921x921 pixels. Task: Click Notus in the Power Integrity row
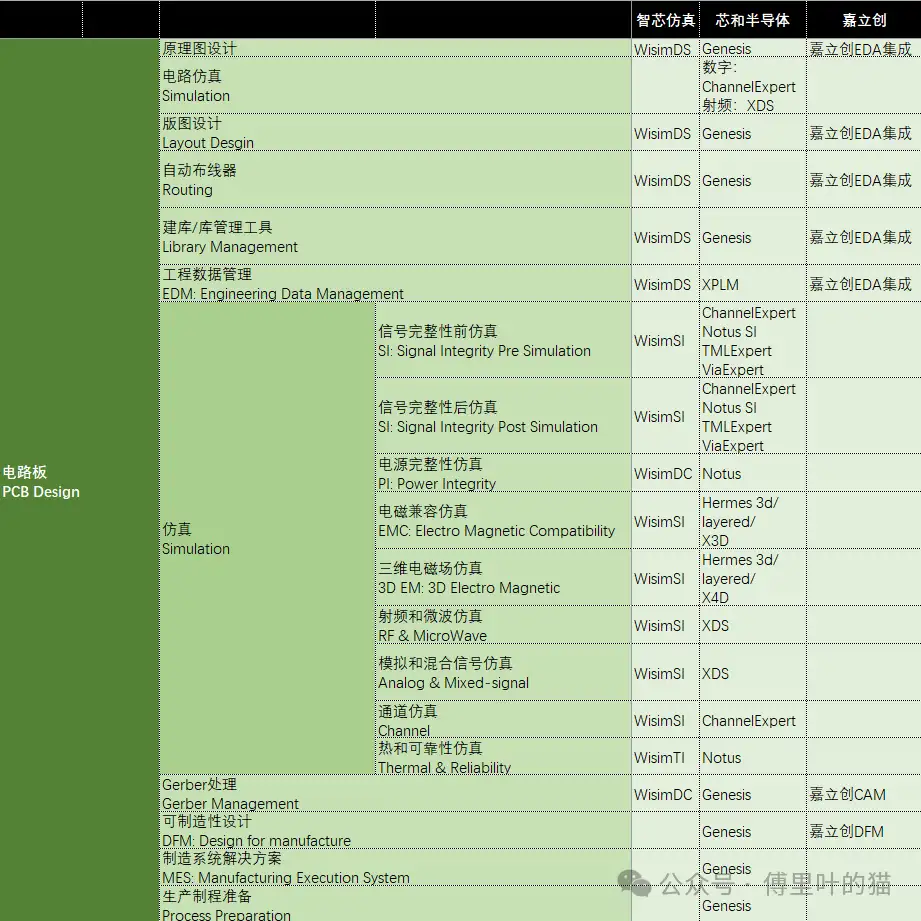pyautogui.click(x=752, y=473)
